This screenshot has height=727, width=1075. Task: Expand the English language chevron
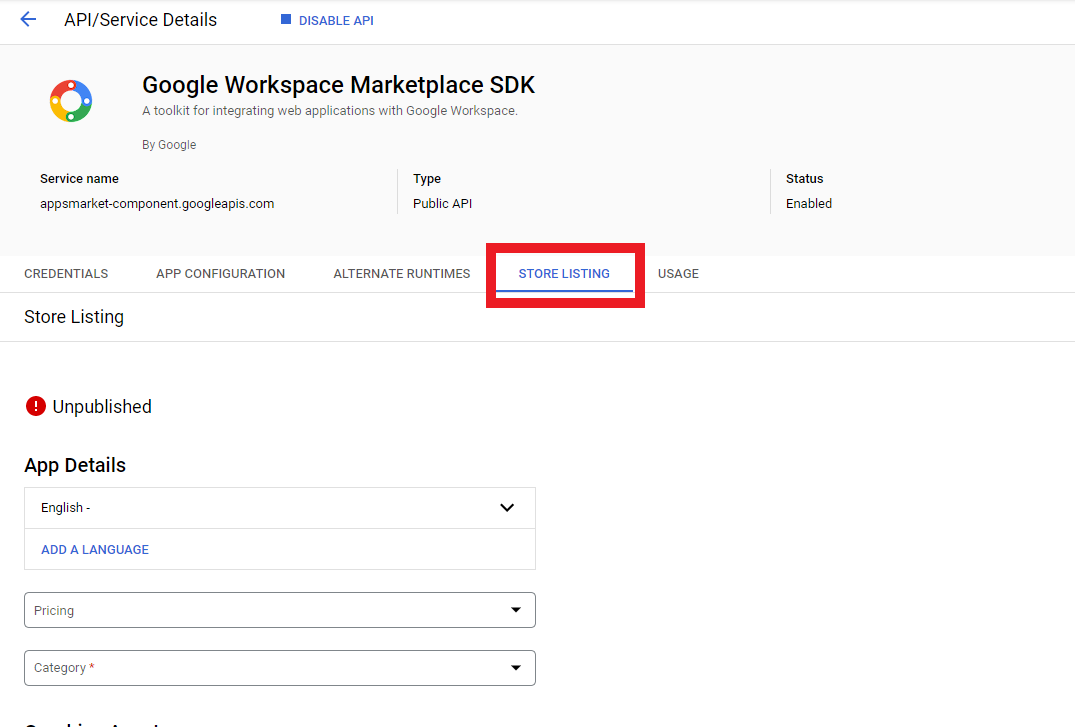[507, 508]
